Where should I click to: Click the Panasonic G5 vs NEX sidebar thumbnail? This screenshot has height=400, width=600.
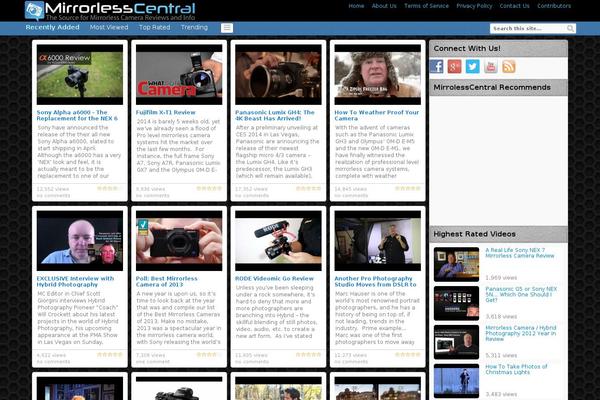pos(456,303)
